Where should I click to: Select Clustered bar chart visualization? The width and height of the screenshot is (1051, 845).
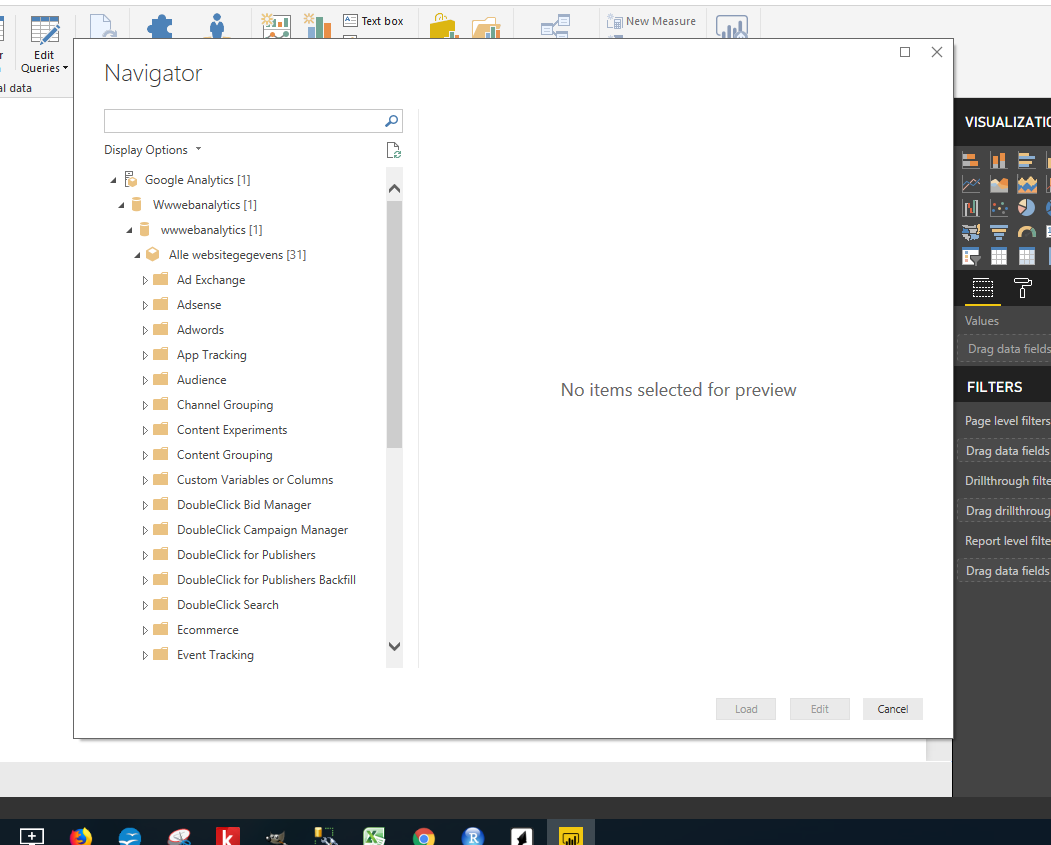[1027, 160]
